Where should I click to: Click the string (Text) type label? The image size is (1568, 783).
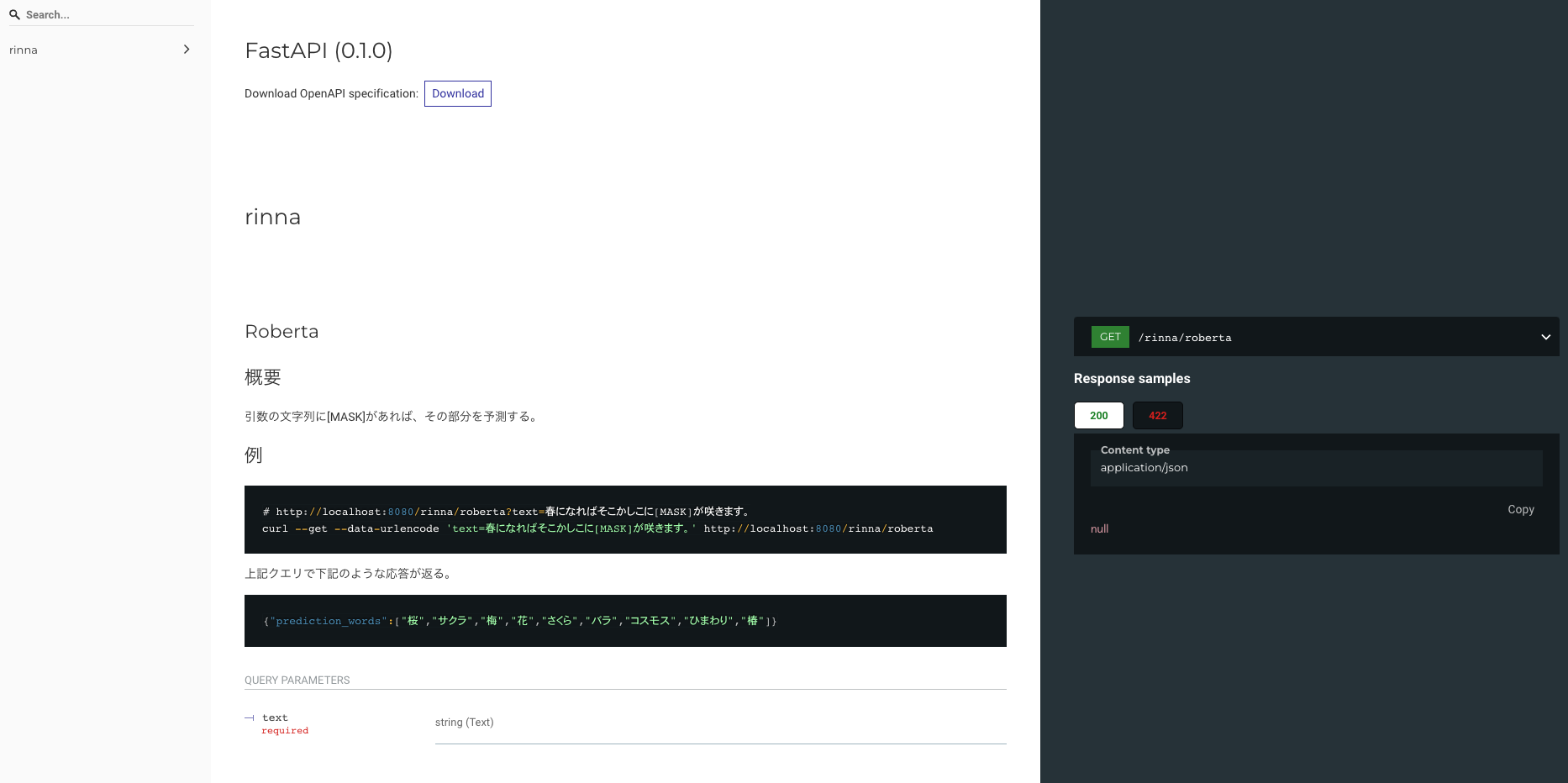tap(465, 722)
